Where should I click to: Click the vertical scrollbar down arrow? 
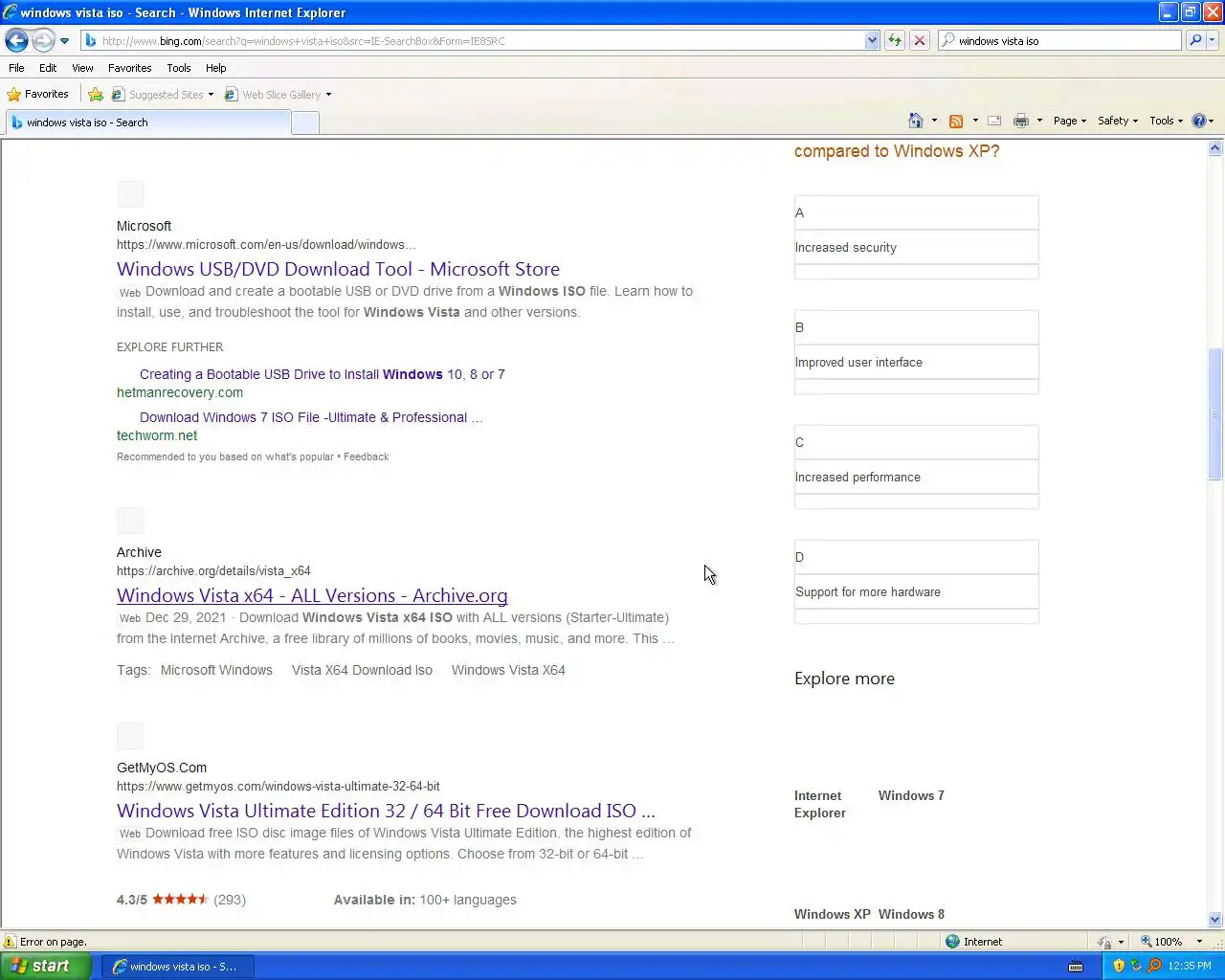point(1215,919)
